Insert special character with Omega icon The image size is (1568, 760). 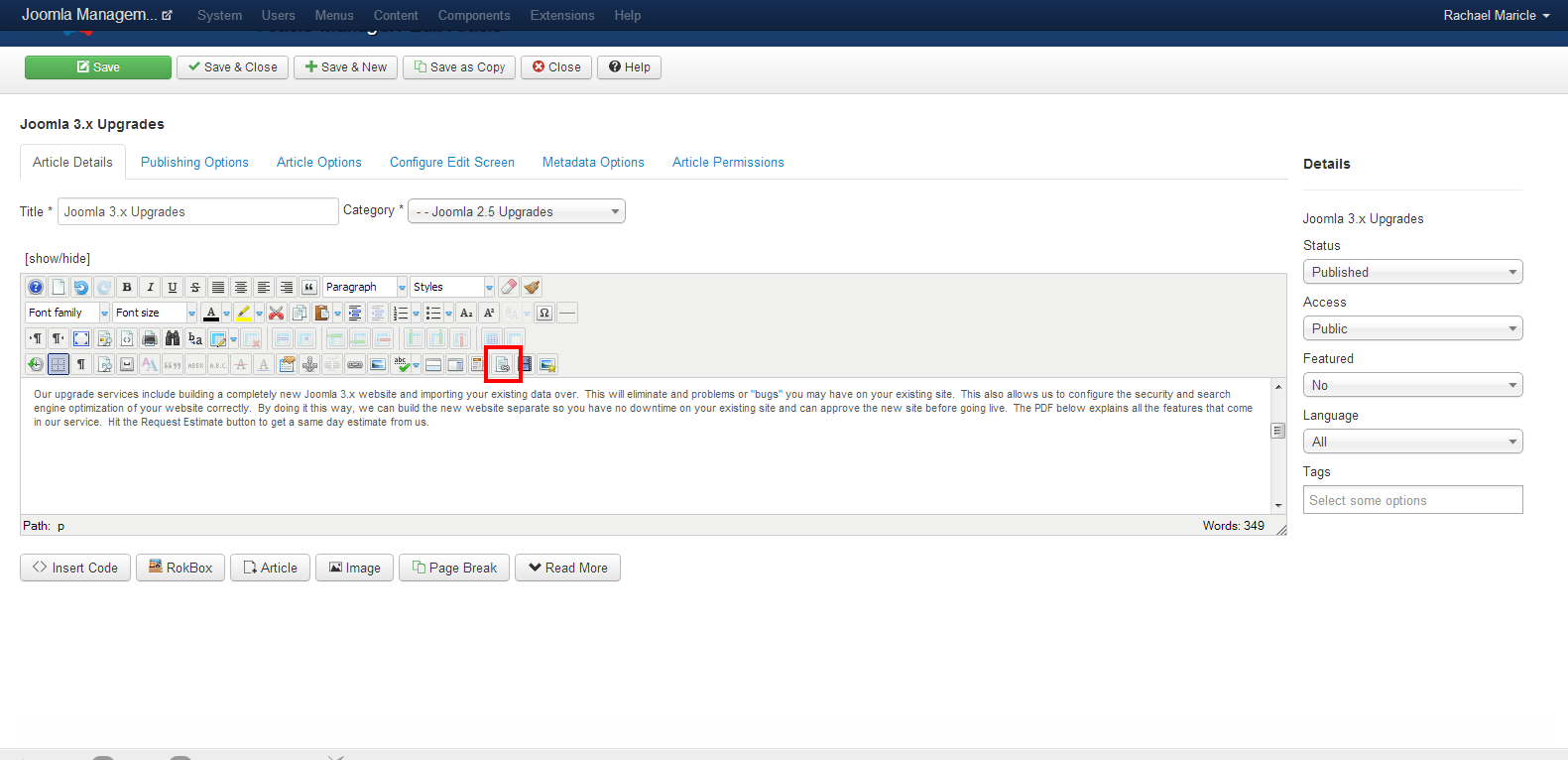click(544, 313)
